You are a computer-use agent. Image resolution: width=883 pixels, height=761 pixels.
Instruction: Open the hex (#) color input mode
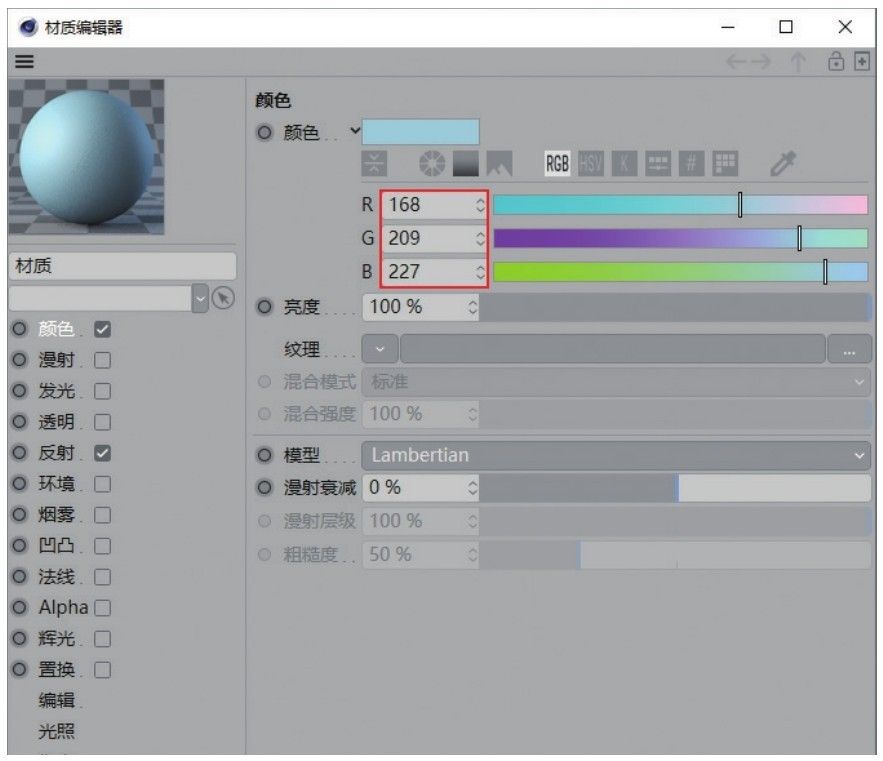[691, 164]
